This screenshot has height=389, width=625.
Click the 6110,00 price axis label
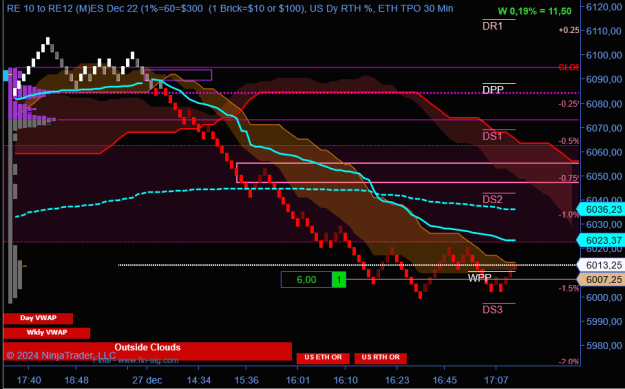604,31
